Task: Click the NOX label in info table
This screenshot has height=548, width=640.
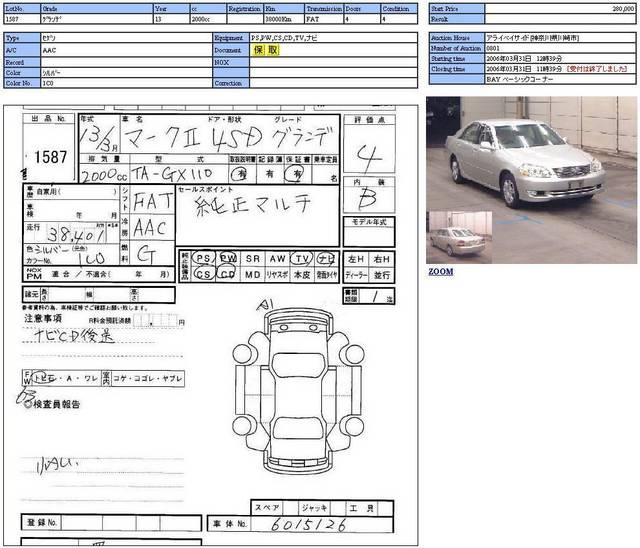Action: click(231, 62)
